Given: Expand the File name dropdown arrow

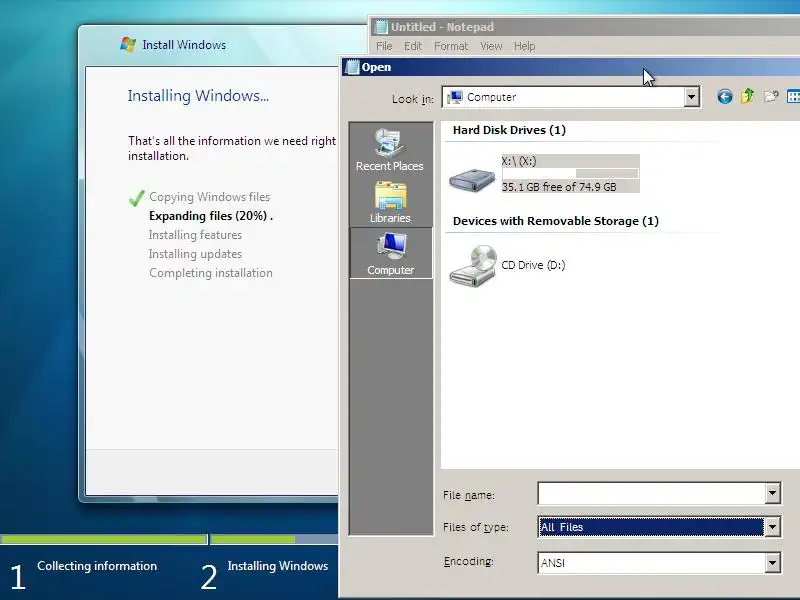Looking at the screenshot, I should pos(772,493).
